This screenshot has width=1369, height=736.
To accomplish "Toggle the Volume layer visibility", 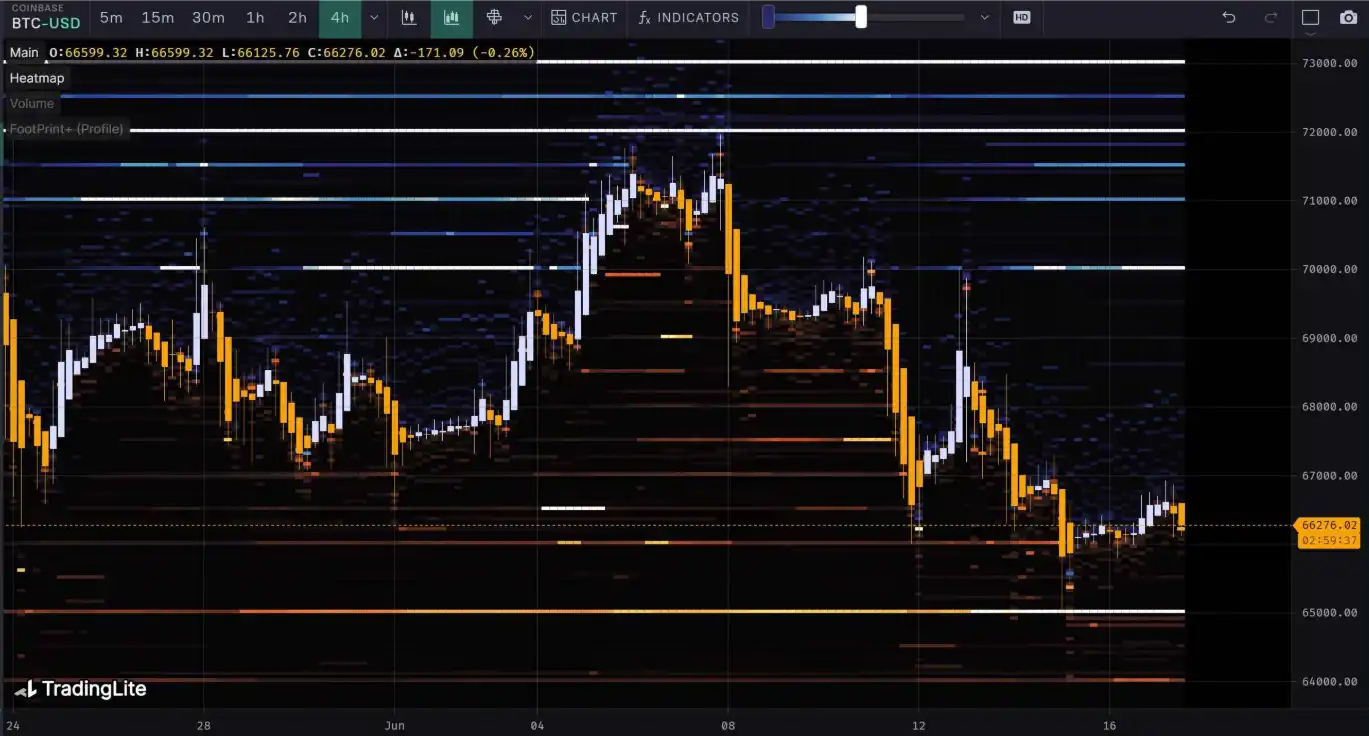I will (x=32, y=104).
